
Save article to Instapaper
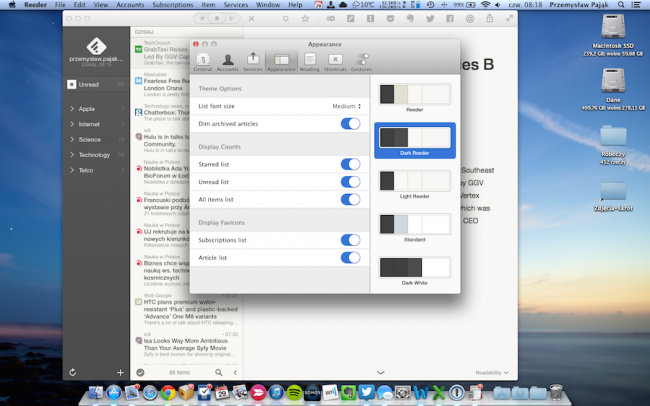click(x=371, y=18)
